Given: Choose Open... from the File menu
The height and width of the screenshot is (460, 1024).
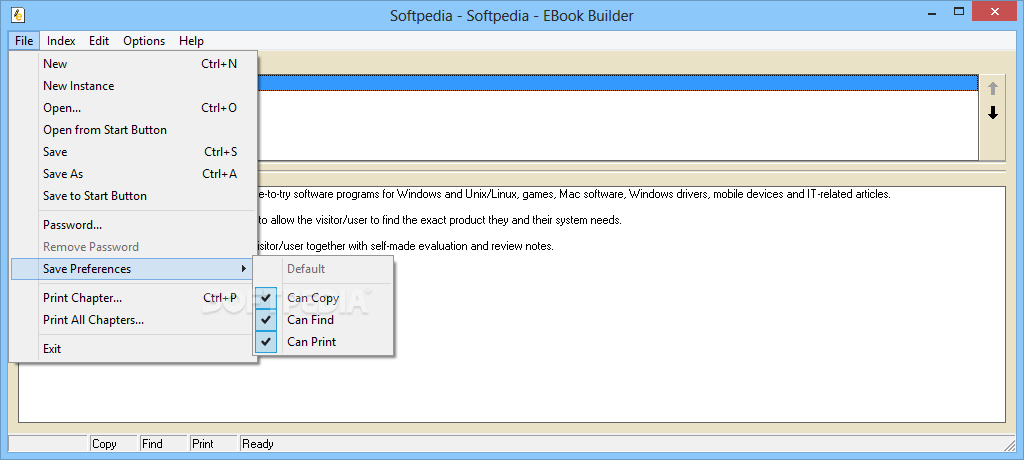Looking at the screenshot, I should [133, 108].
